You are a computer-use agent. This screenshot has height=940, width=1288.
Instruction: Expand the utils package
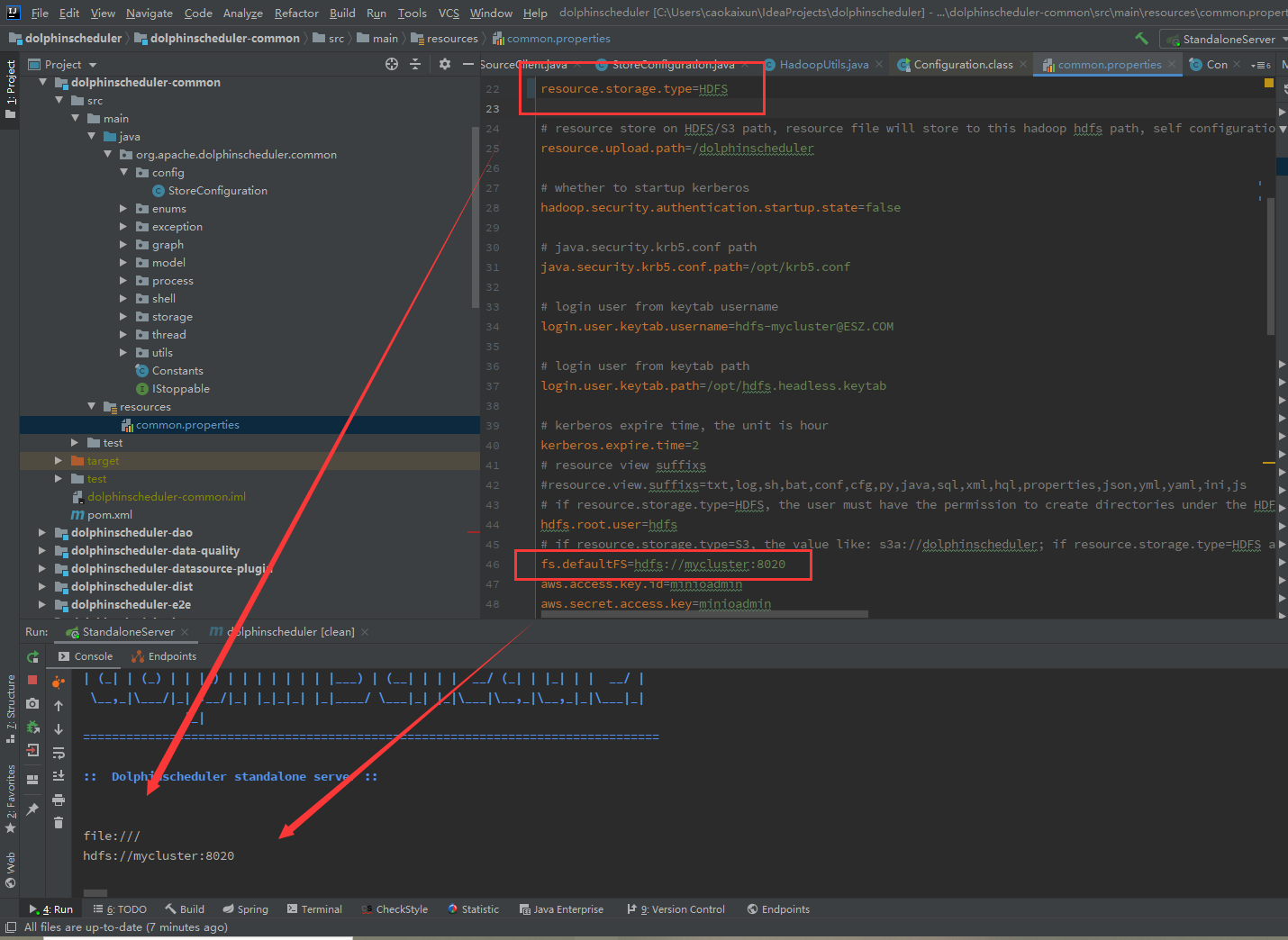123,352
